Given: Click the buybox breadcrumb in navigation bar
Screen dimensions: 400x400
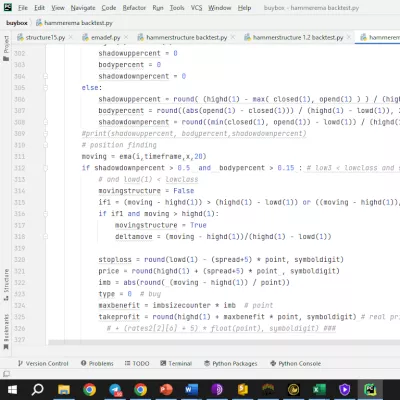Looking at the screenshot, I should (x=17, y=23).
